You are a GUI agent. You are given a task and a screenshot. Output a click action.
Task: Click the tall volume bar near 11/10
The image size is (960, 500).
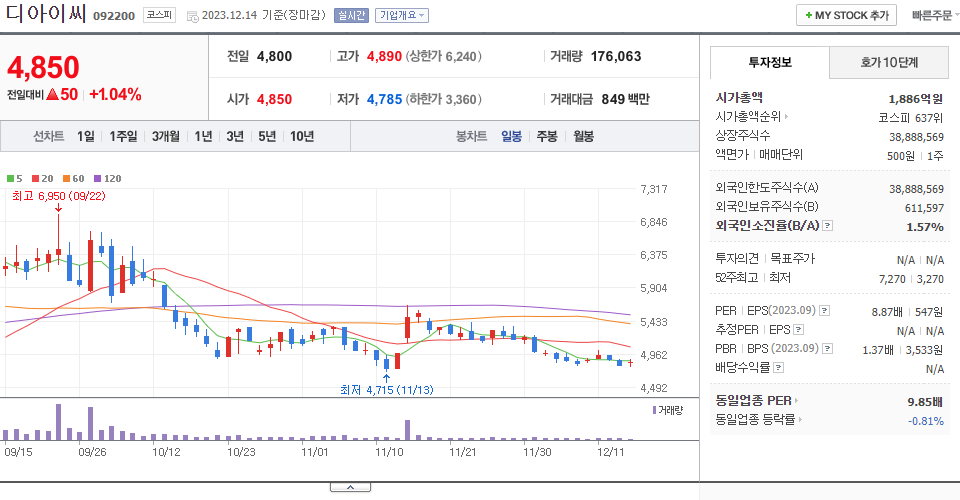[x=407, y=430]
